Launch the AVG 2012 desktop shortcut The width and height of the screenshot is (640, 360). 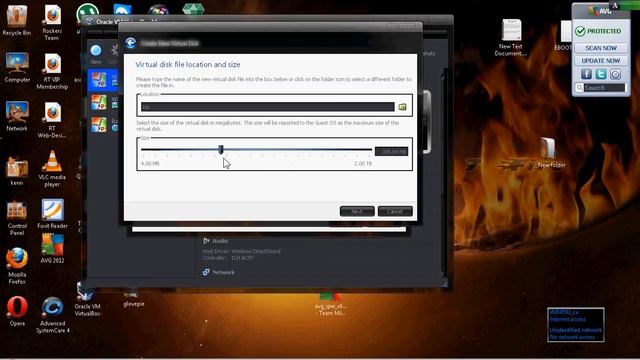[52, 249]
